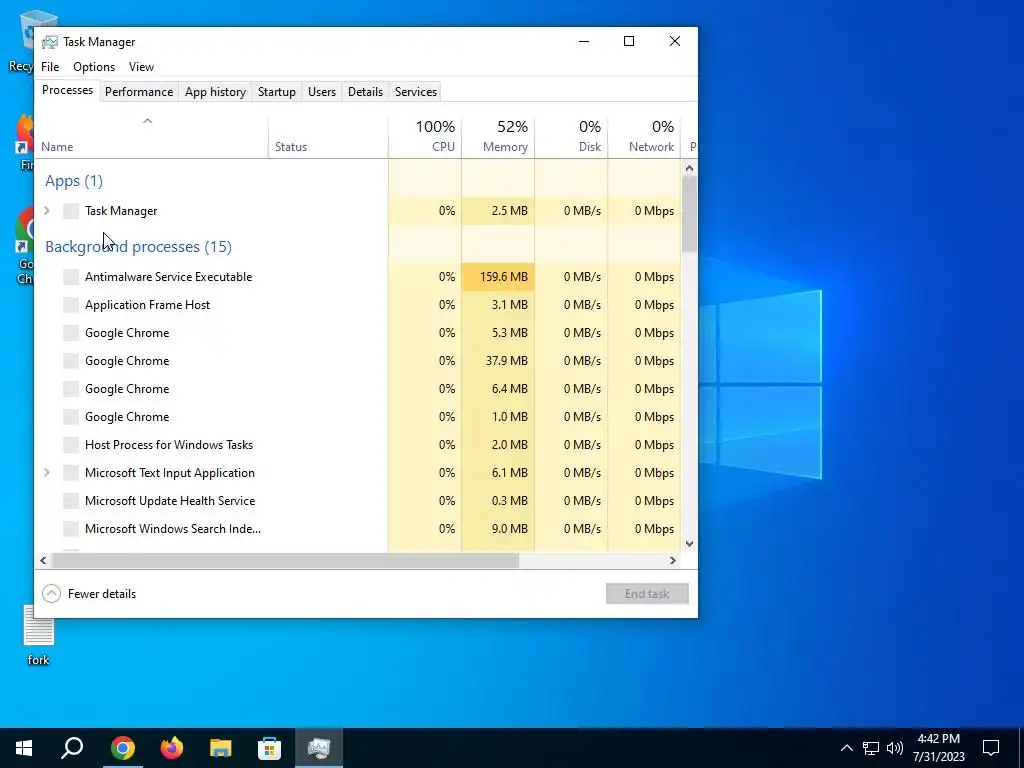Collapse to Fewer details view
Viewport: 1024px width, 768px height.
pyautogui.click(x=89, y=594)
